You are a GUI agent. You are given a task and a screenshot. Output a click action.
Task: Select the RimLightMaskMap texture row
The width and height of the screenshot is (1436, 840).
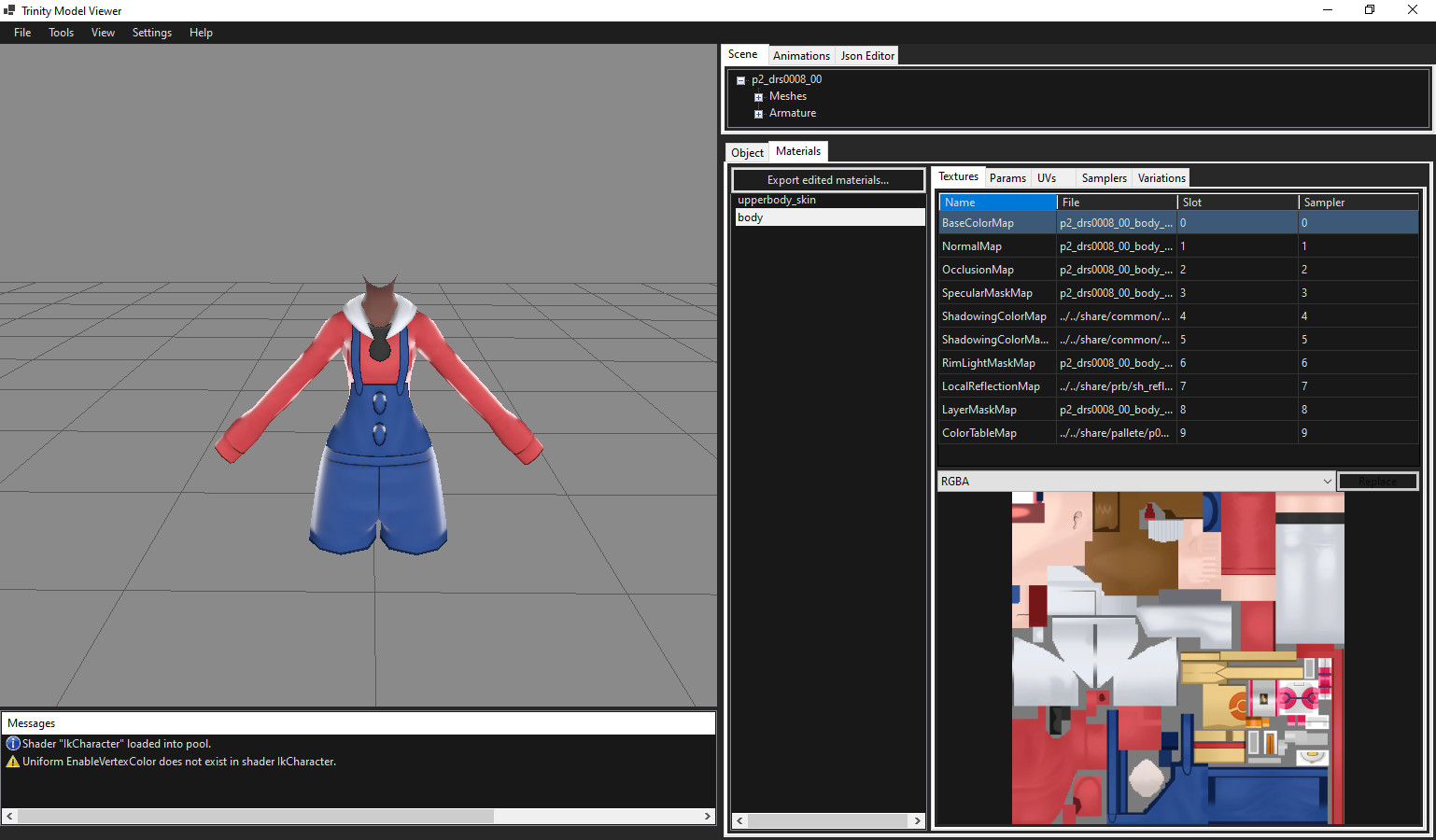click(1178, 363)
